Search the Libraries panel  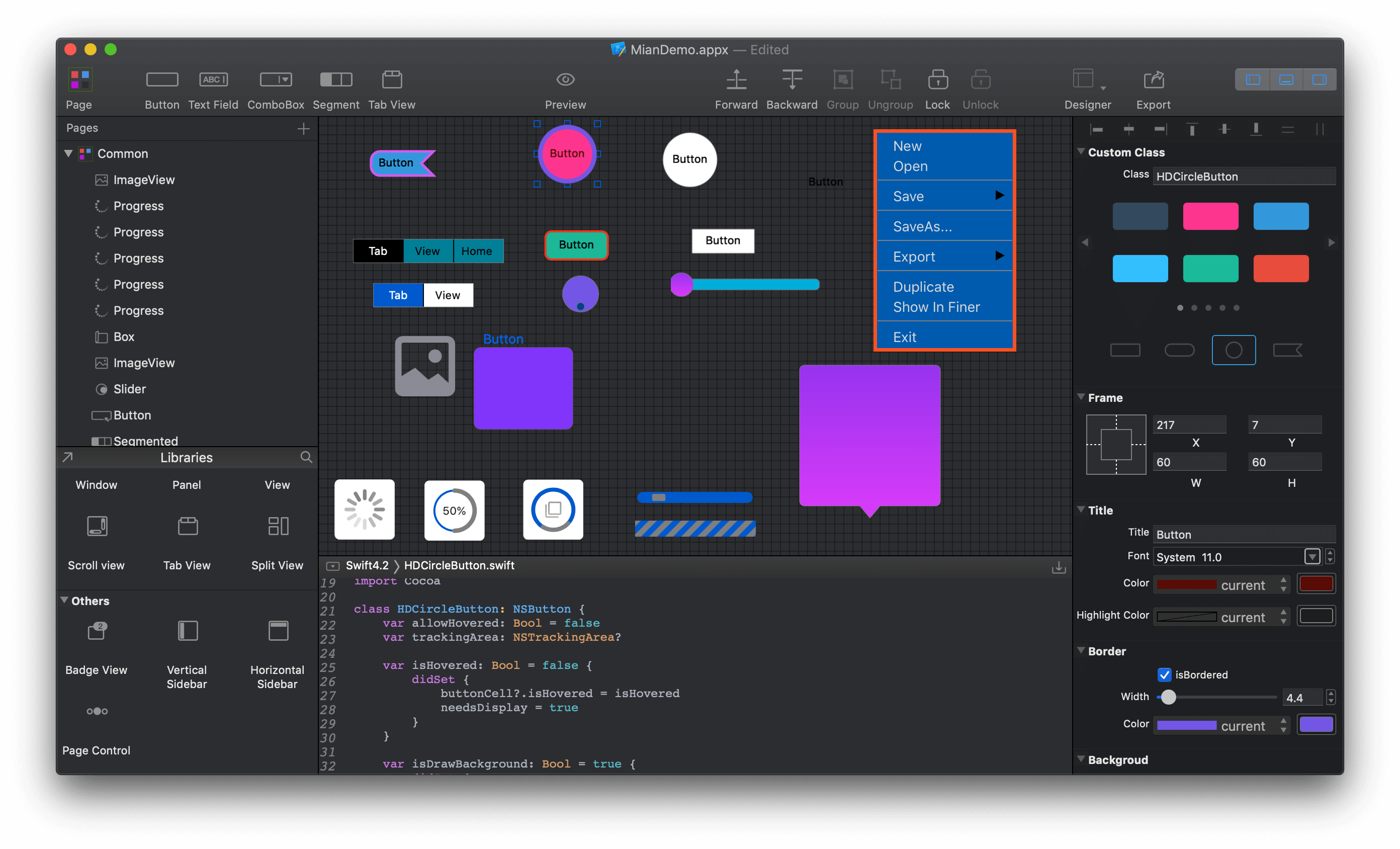click(x=306, y=457)
